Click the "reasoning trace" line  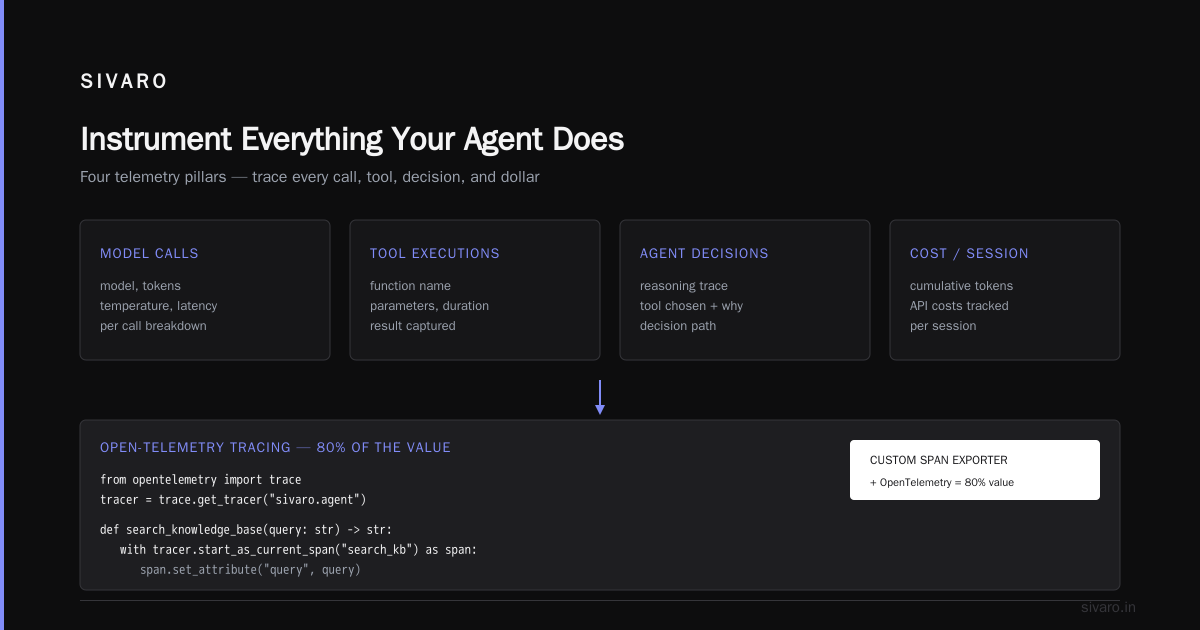(x=684, y=286)
